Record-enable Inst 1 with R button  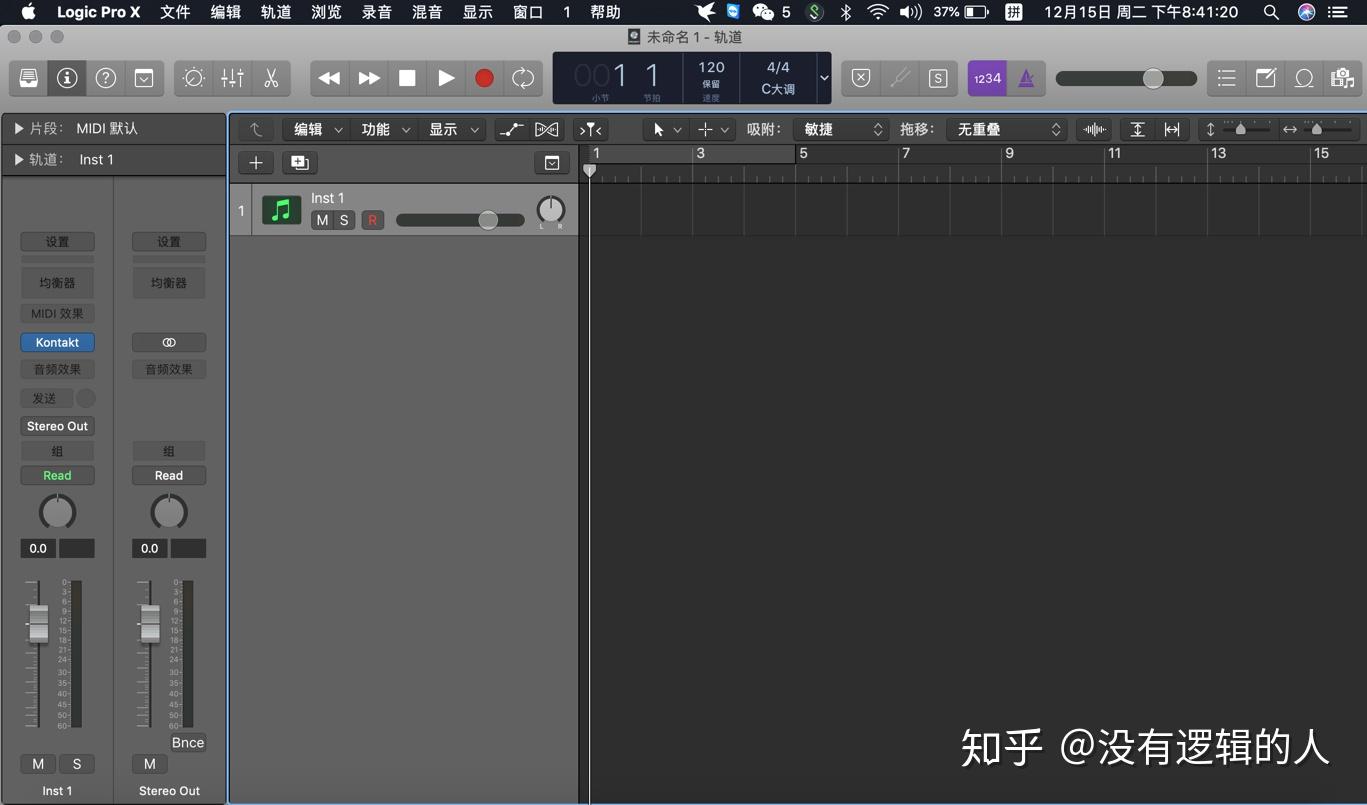(x=372, y=220)
